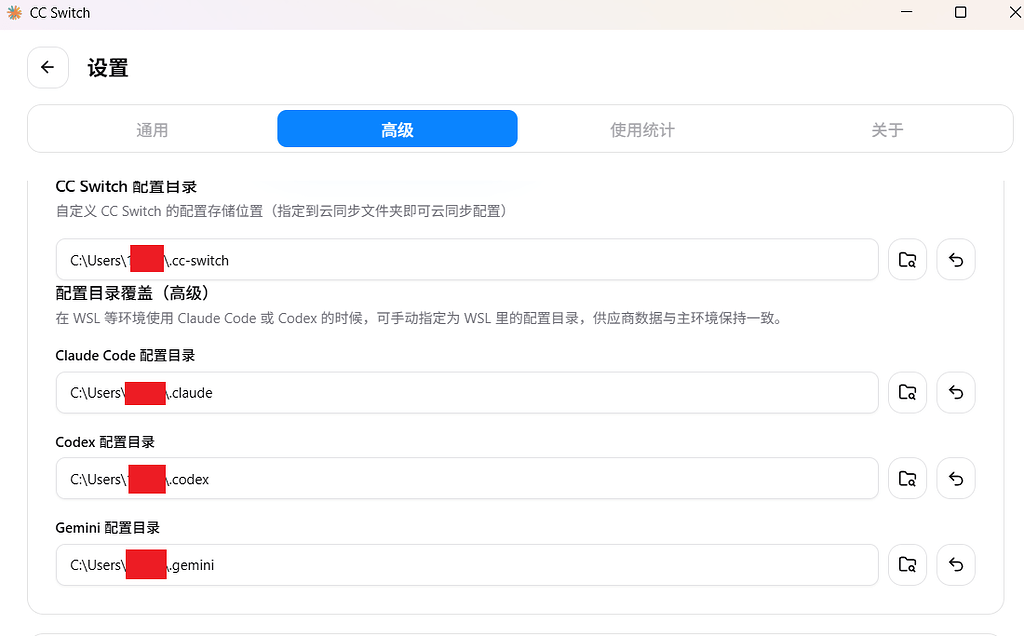Click the 'Claude Code 配置目录' label

click(125, 355)
